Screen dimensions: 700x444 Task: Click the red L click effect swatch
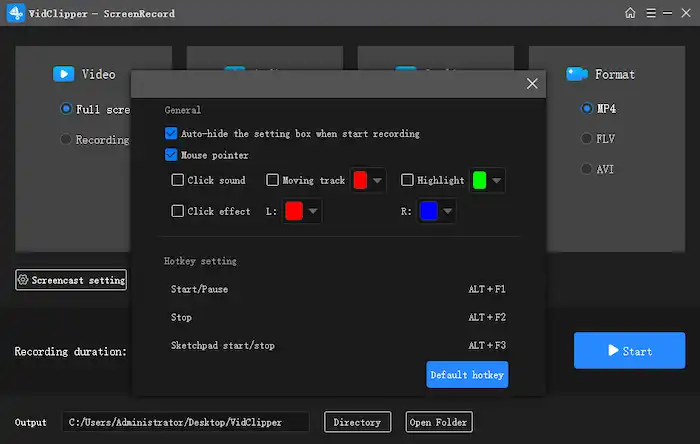point(294,211)
